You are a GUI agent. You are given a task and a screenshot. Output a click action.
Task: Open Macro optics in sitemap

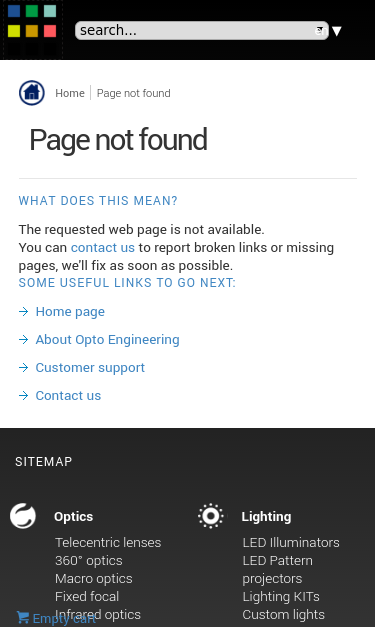94,579
